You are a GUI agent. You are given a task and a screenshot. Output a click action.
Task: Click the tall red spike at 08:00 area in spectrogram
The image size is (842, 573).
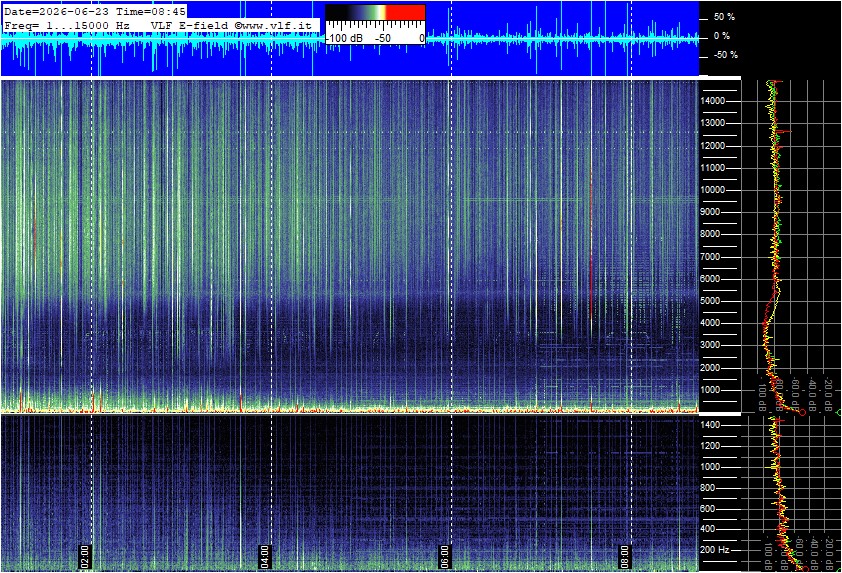591,244
